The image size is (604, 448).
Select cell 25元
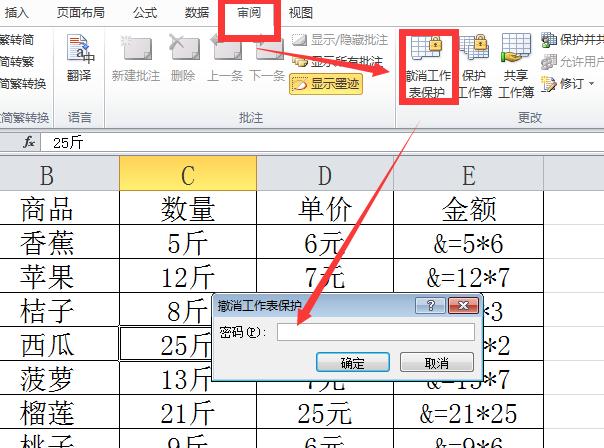point(325,412)
